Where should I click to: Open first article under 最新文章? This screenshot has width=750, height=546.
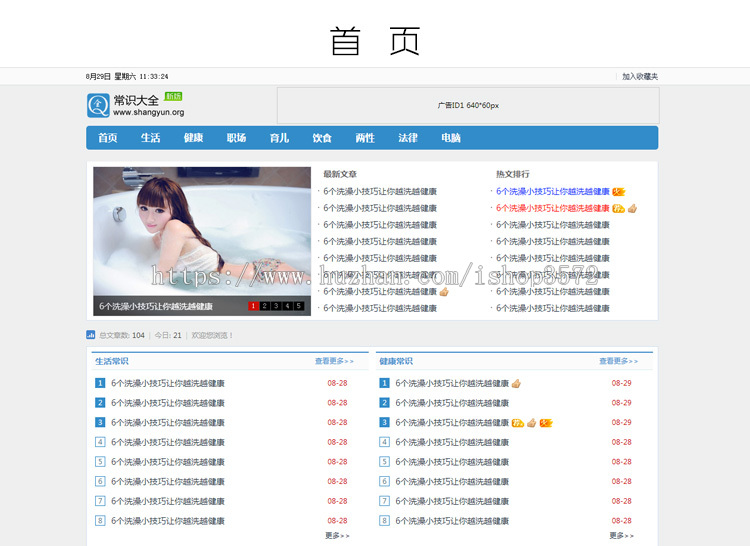pos(380,191)
